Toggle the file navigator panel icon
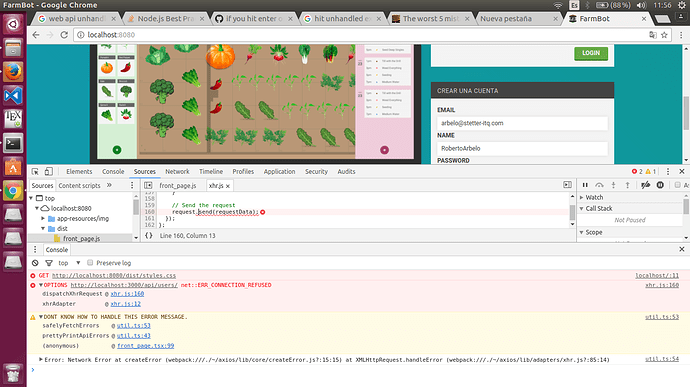 coord(148,185)
